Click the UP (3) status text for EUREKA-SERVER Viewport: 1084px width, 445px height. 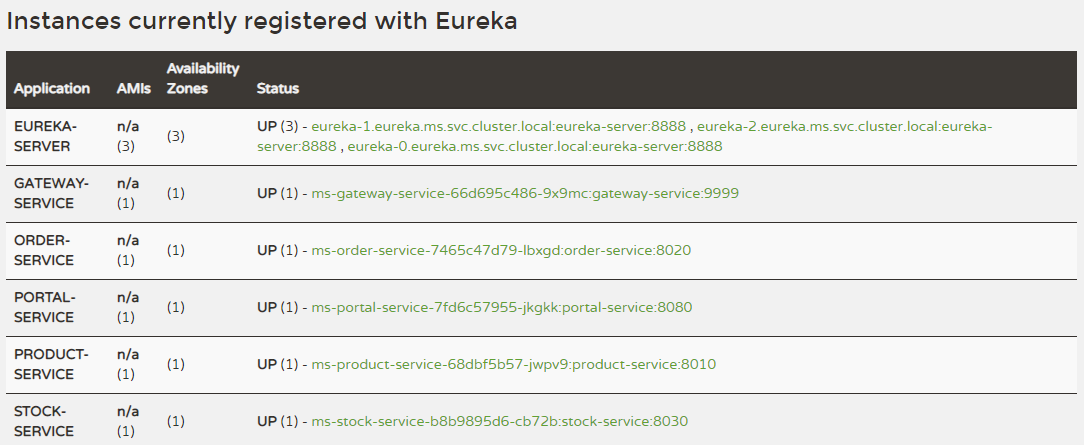[x=277, y=126]
